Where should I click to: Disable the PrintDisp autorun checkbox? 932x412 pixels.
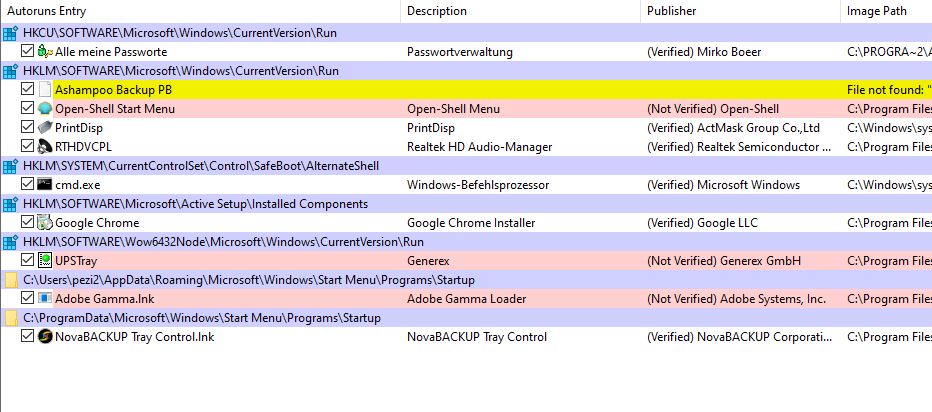point(27,127)
